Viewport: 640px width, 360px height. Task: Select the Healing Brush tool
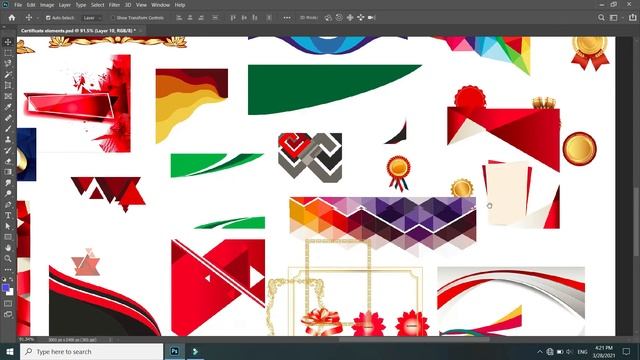[8, 118]
